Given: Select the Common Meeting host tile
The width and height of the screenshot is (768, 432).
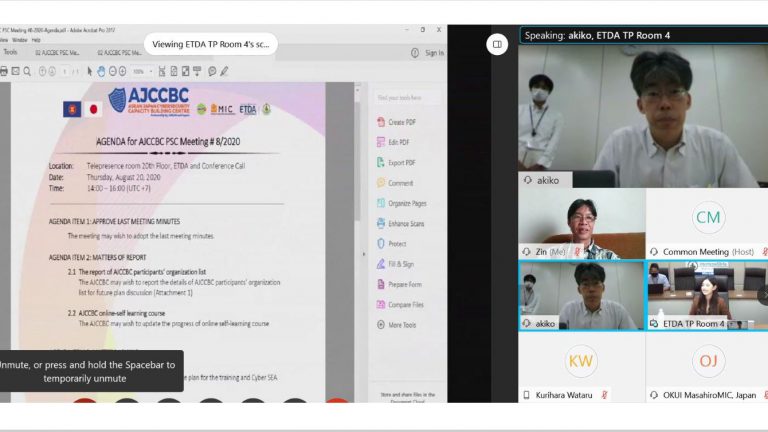Looking at the screenshot, I should click(x=706, y=224).
